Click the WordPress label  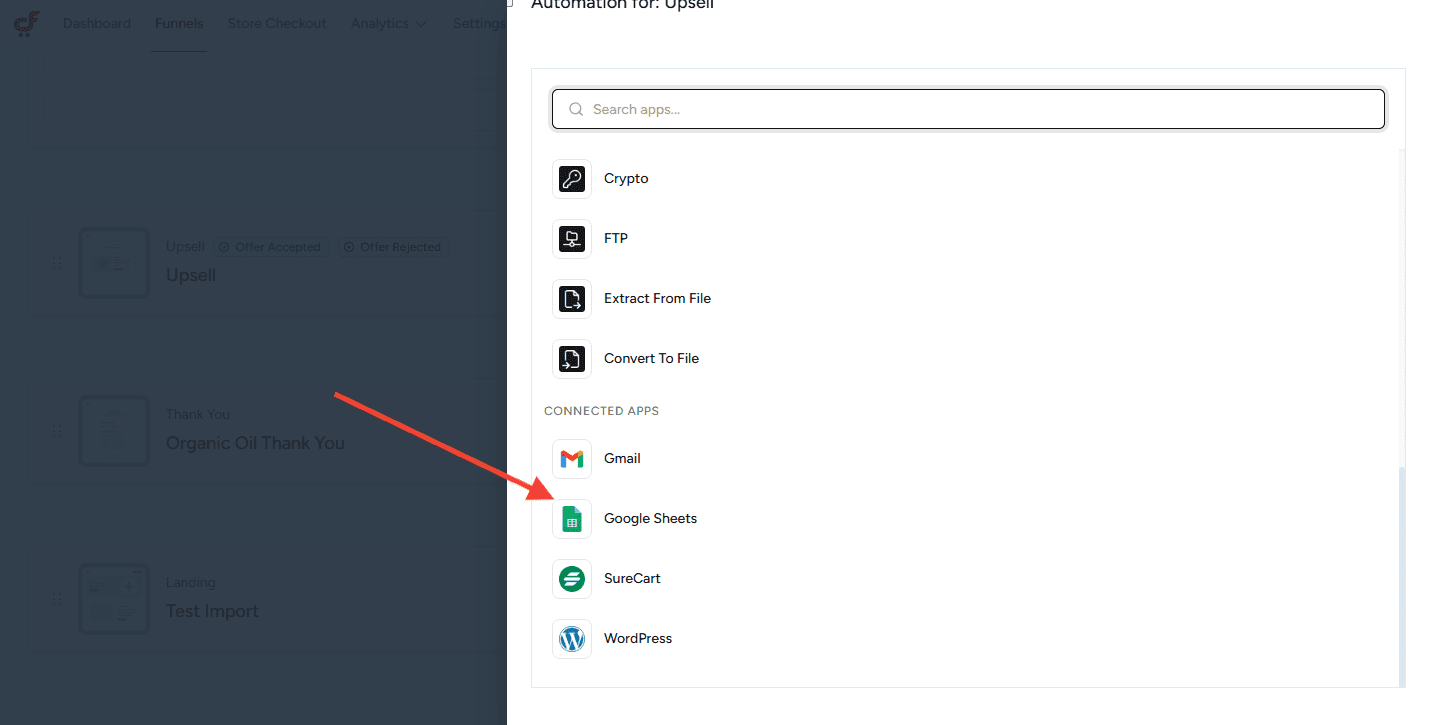coord(638,639)
